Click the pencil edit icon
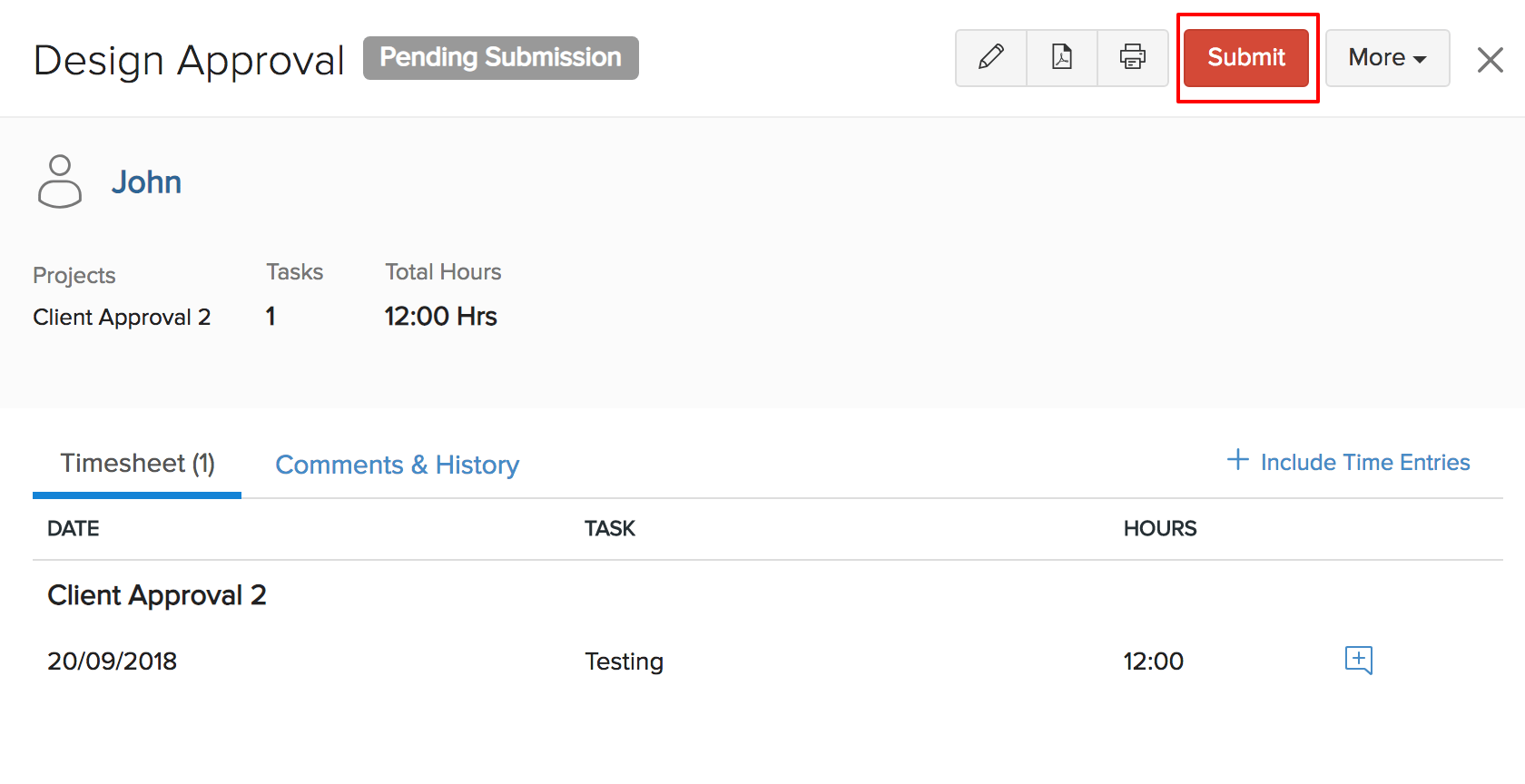 coord(990,58)
